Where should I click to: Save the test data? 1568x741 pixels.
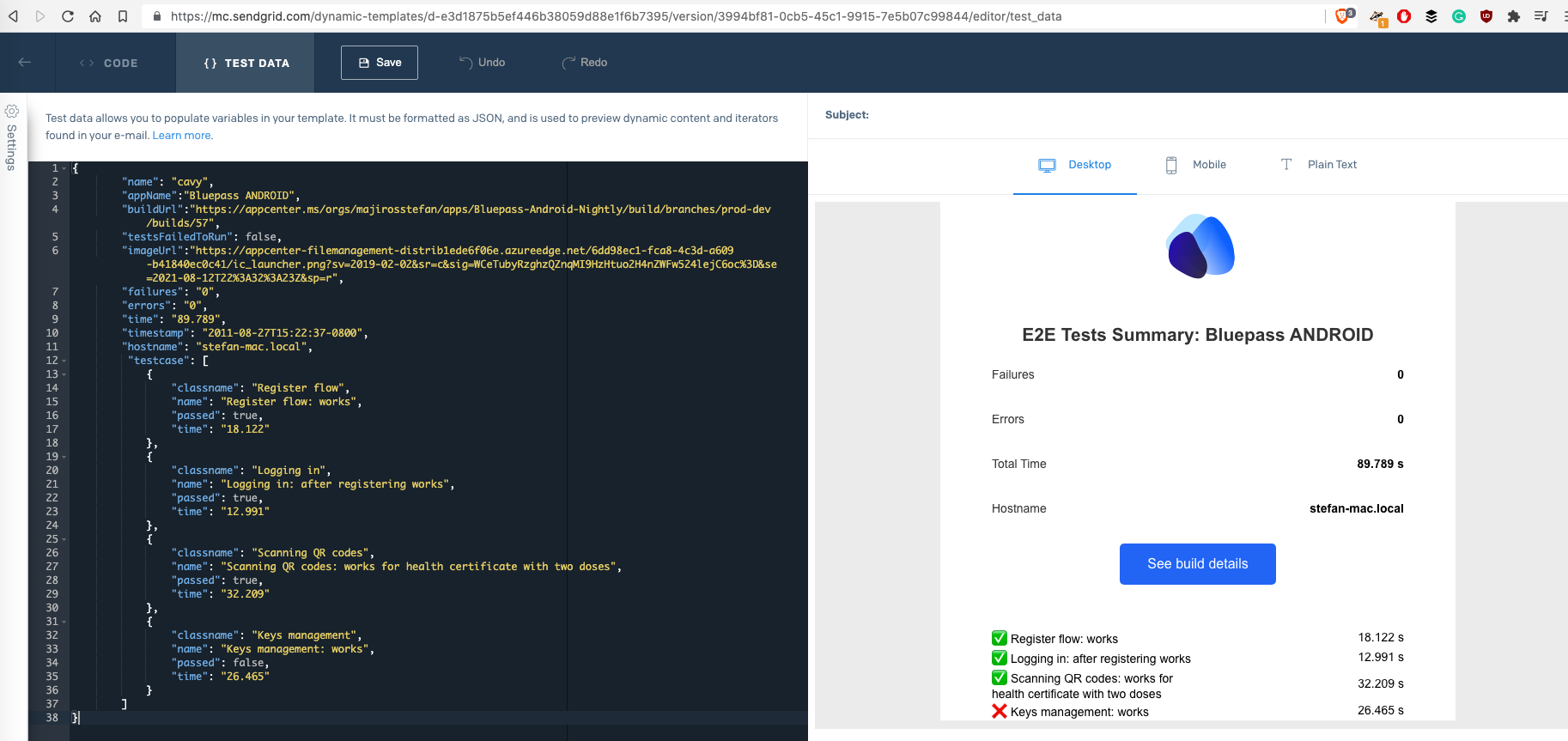[380, 63]
